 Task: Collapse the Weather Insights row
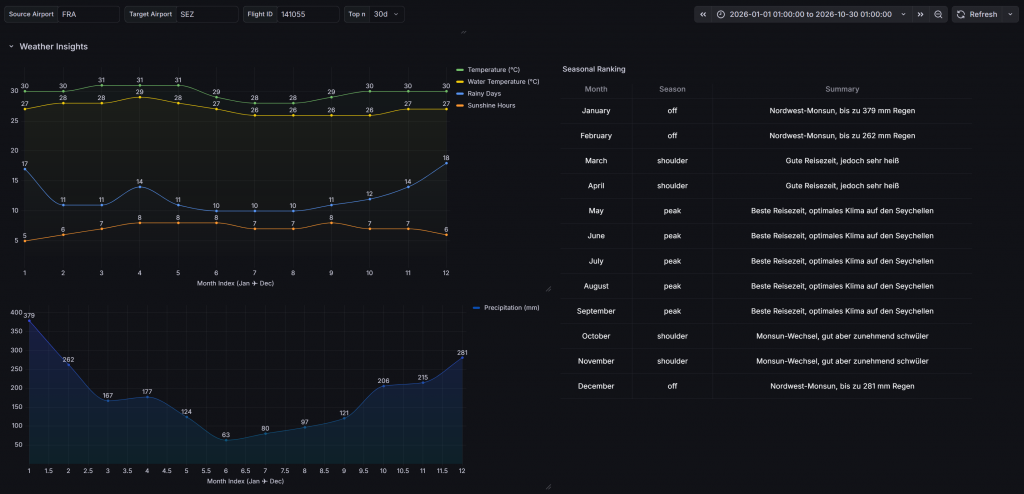tap(11, 47)
